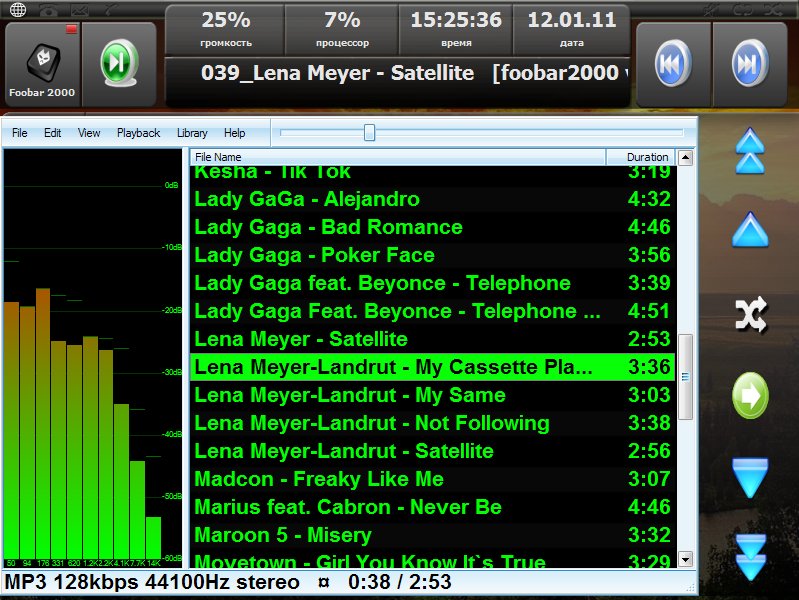Skip to the previous track with the blue button
Screen dimensions: 799x600
673,64
